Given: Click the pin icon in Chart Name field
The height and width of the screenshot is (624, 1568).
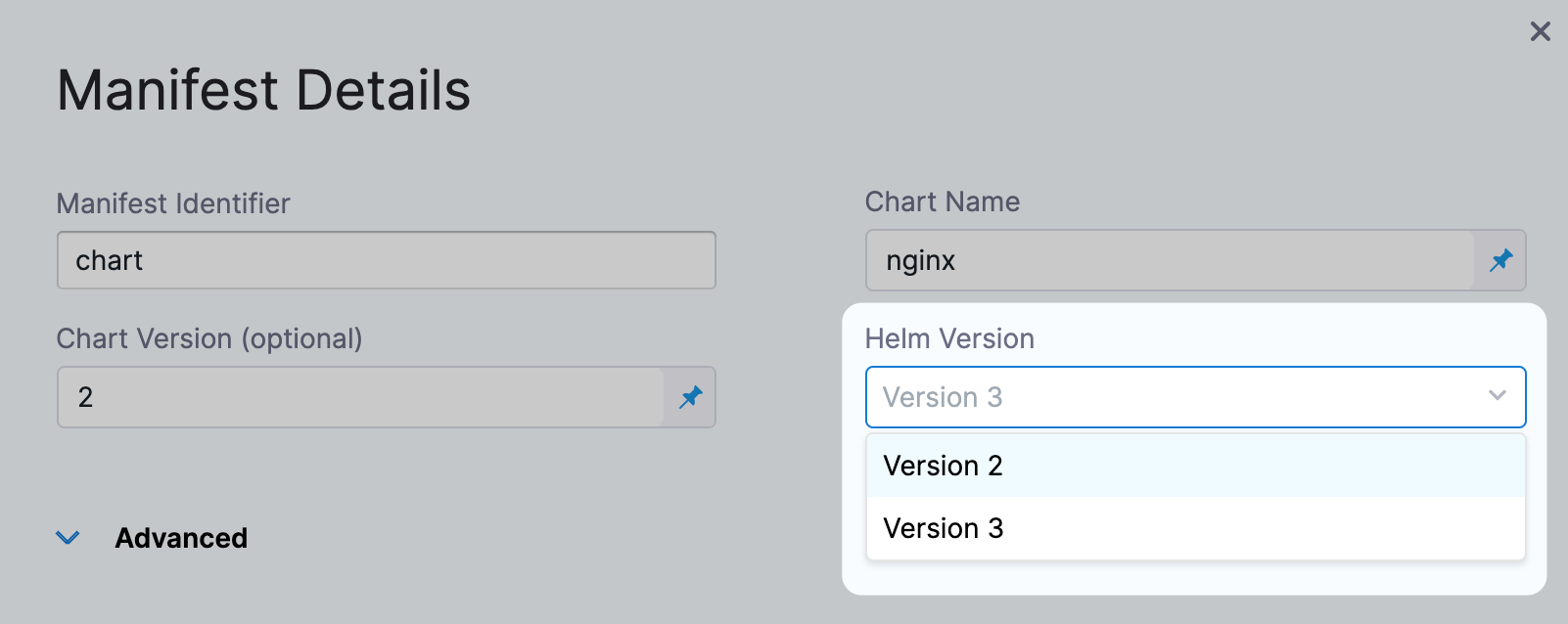Looking at the screenshot, I should tap(1500, 260).
